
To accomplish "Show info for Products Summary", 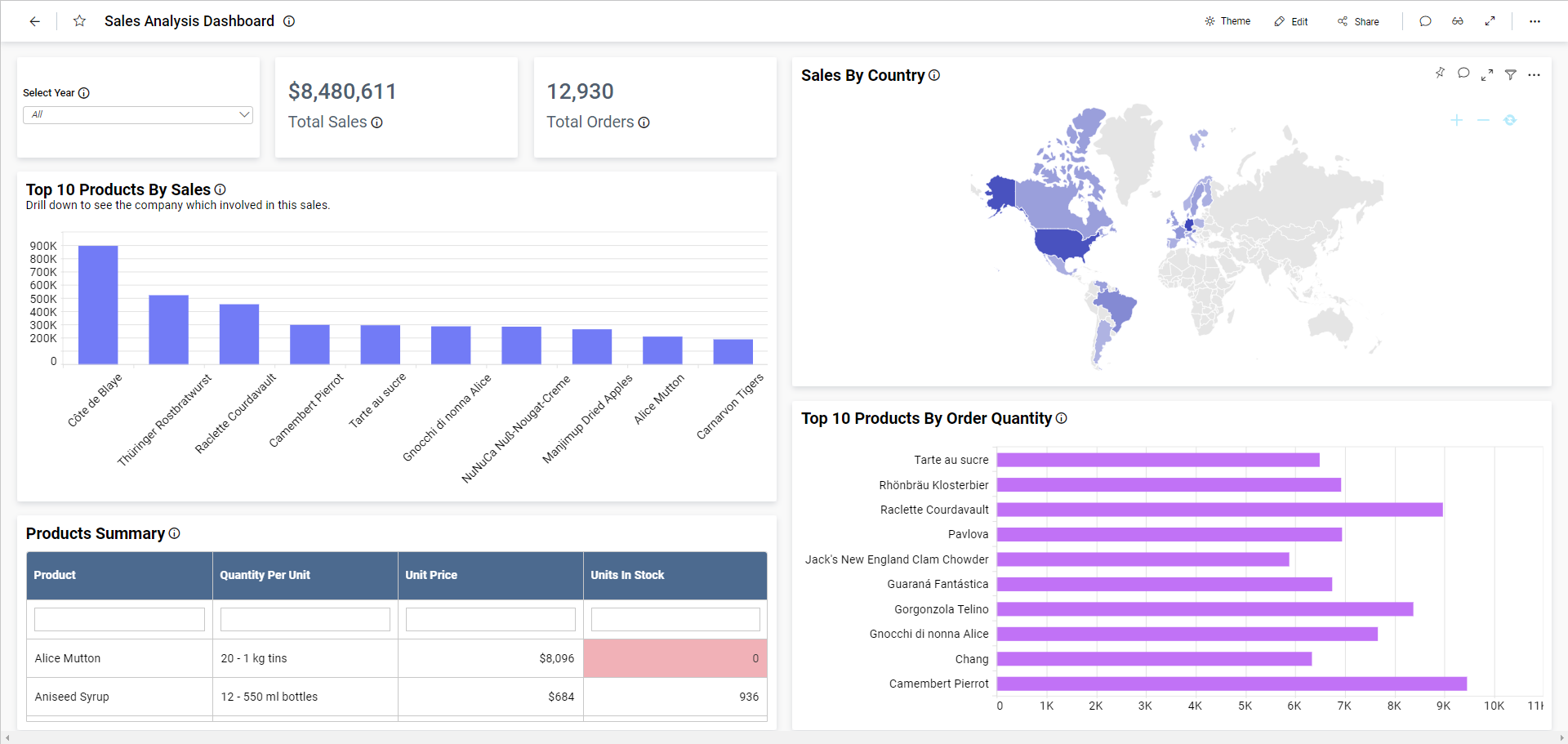I will coord(174,533).
